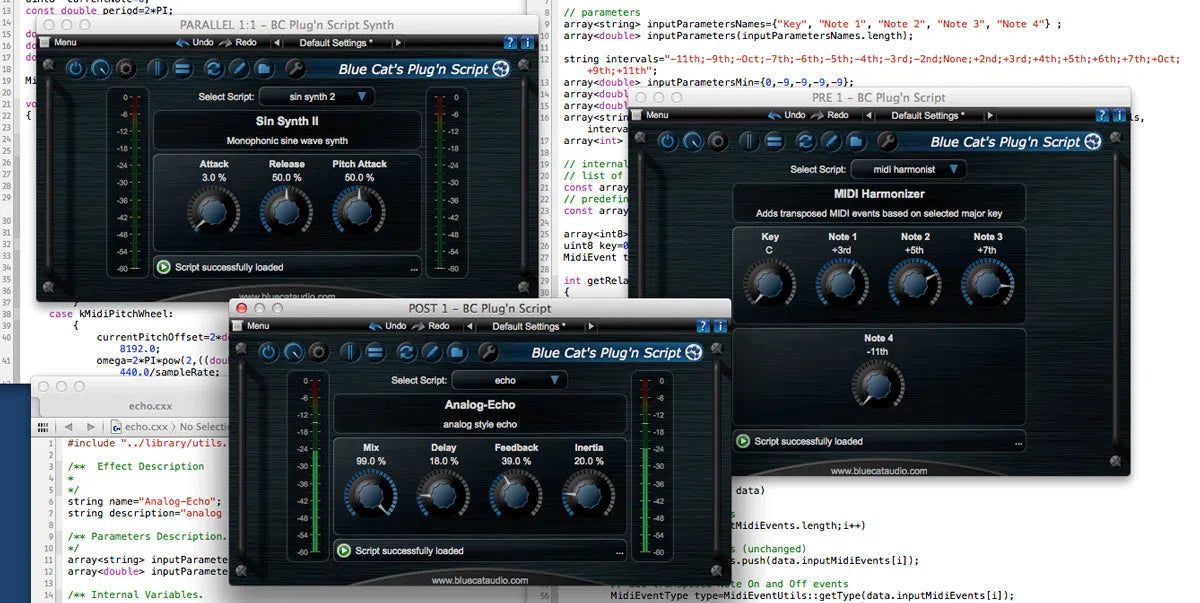Adjust the Mix knob on the Analog-Echo
This screenshot has height=603, width=1200.
370,493
